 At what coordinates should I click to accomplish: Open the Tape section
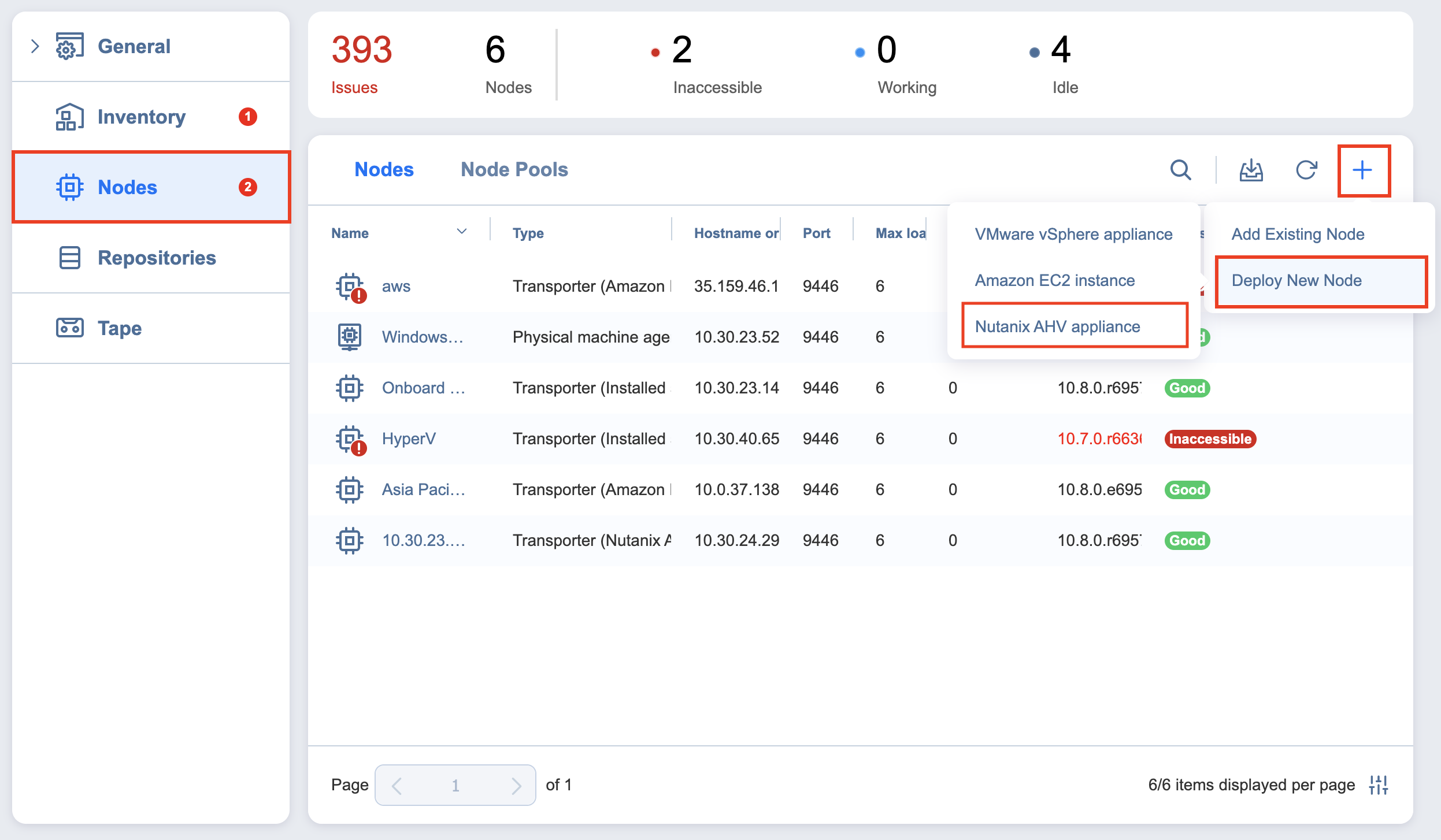click(x=151, y=328)
